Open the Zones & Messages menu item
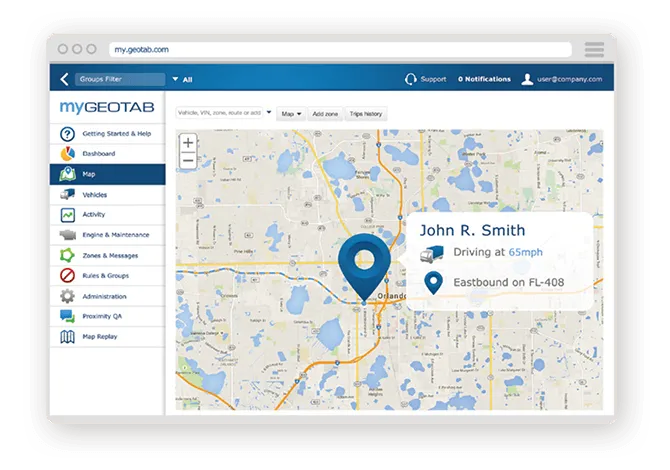Viewport: 670px width, 470px height. pos(108,255)
